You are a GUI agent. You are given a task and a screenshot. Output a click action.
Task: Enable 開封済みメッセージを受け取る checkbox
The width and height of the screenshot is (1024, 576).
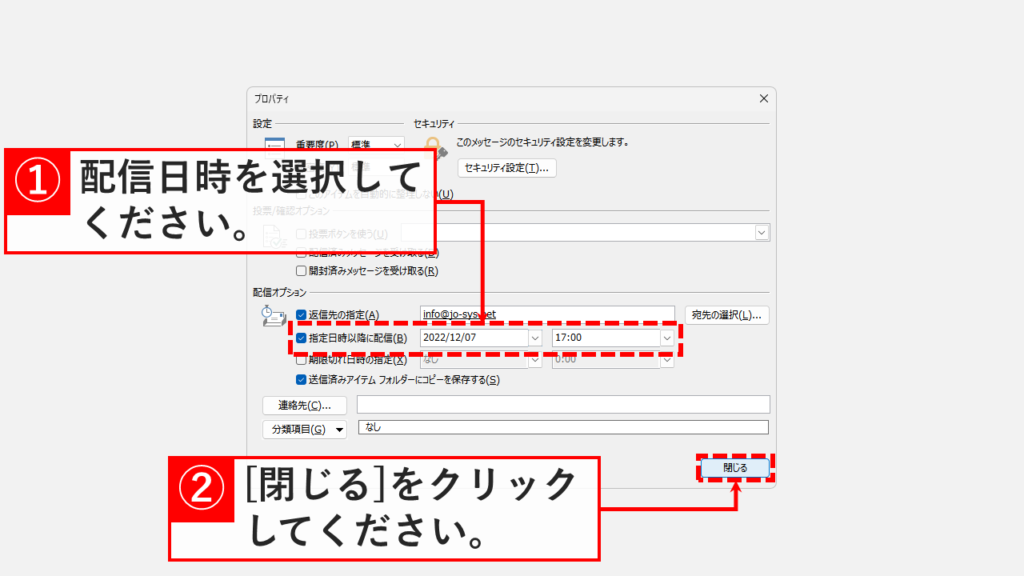click(301, 270)
